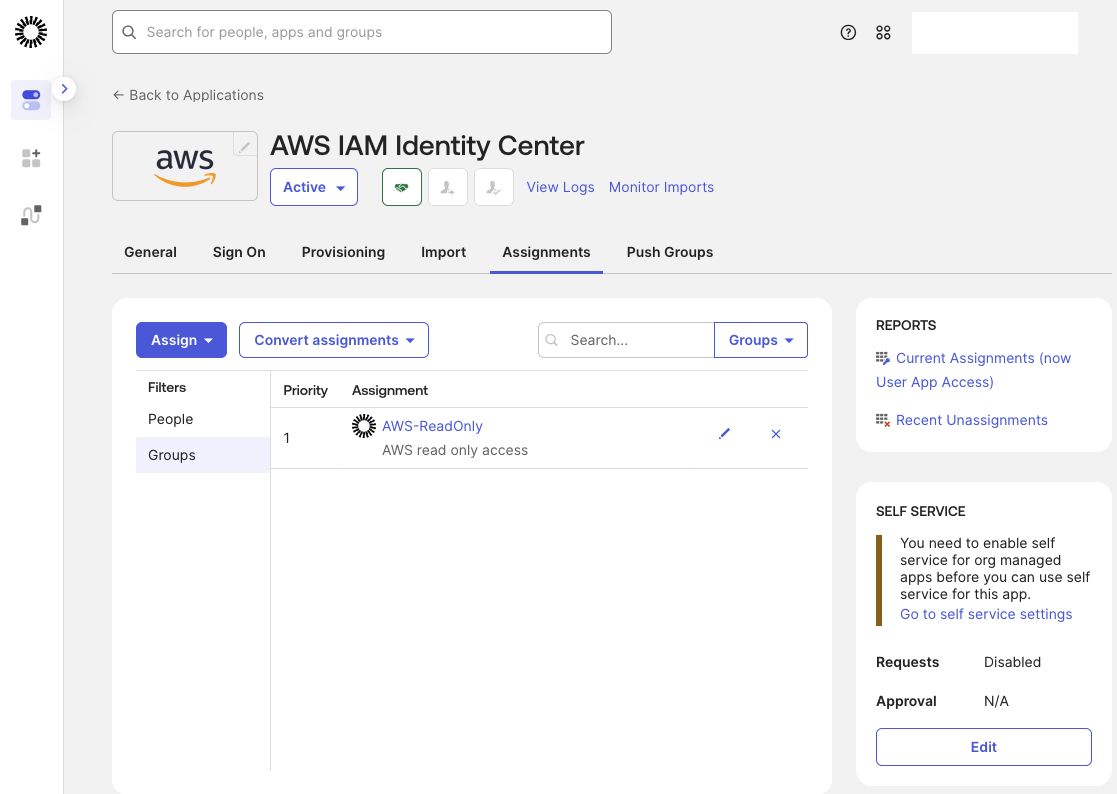This screenshot has height=794, width=1117.
Task: Remove the AWS-ReadOnly assignment with the X
Action: [775, 434]
